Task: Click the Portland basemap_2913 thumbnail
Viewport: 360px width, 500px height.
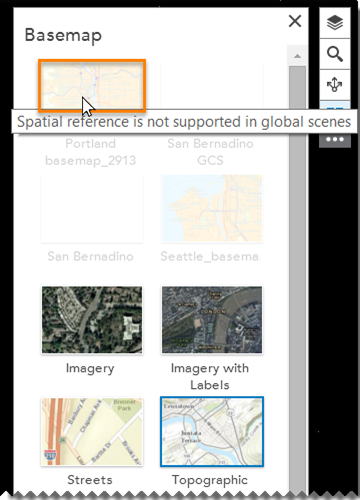Action: [92, 86]
